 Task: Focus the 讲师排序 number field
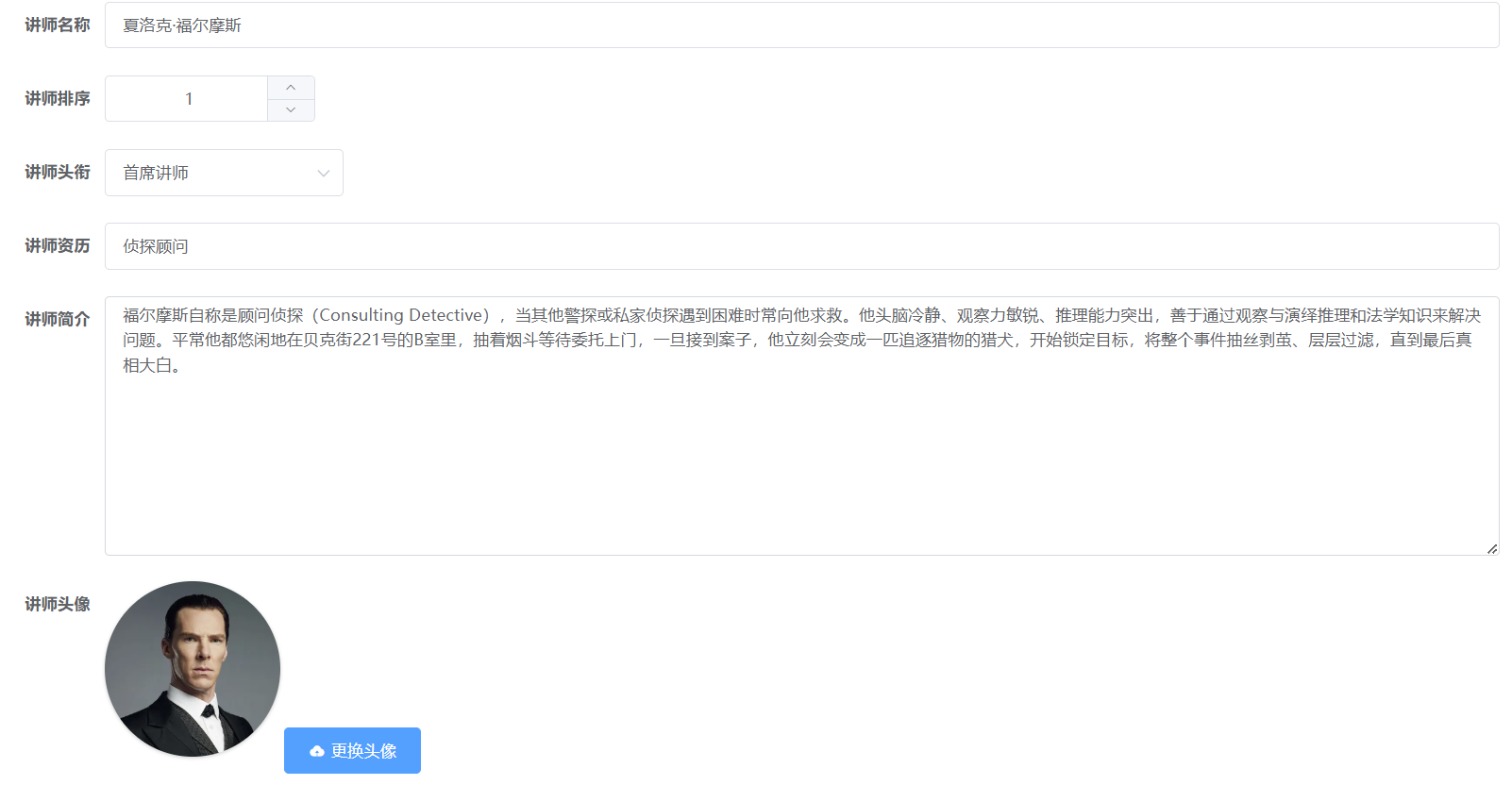pos(188,99)
